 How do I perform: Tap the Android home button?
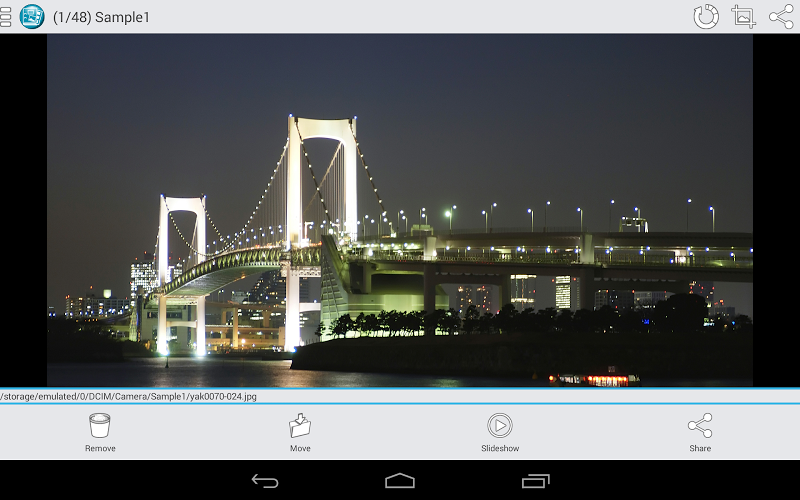coord(400,481)
